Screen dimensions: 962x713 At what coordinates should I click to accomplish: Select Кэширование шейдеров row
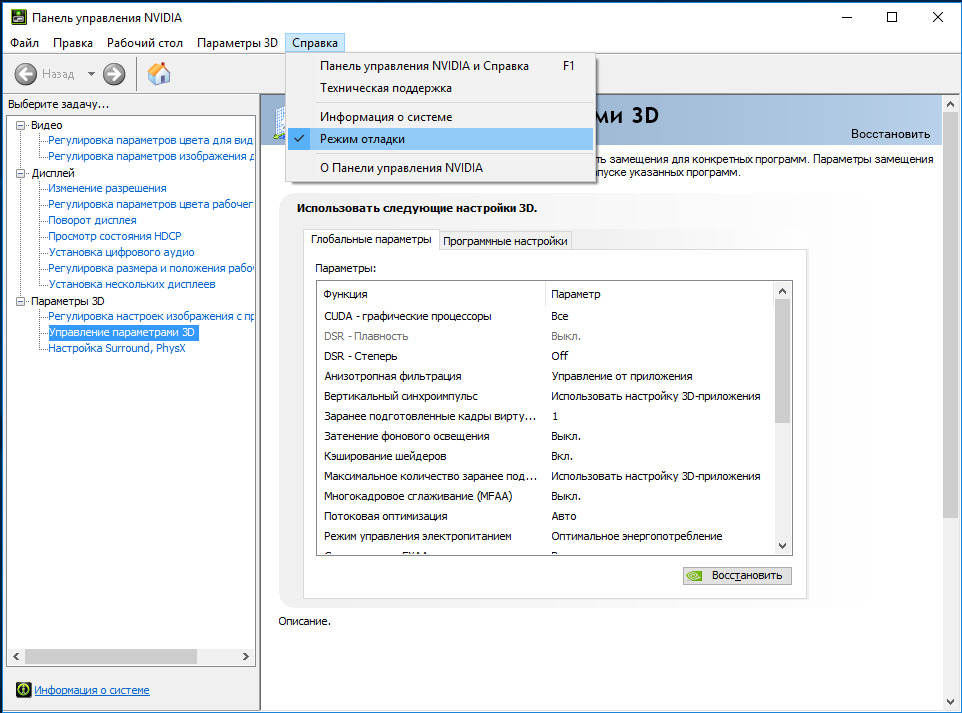pos(545,457)
